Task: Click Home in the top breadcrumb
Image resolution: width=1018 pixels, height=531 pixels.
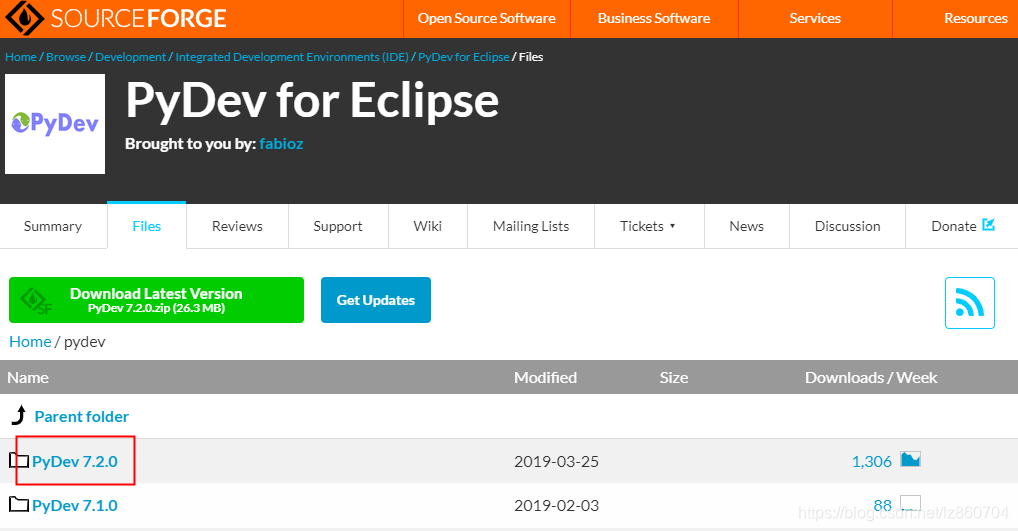Action: click(x=21, y=57)
